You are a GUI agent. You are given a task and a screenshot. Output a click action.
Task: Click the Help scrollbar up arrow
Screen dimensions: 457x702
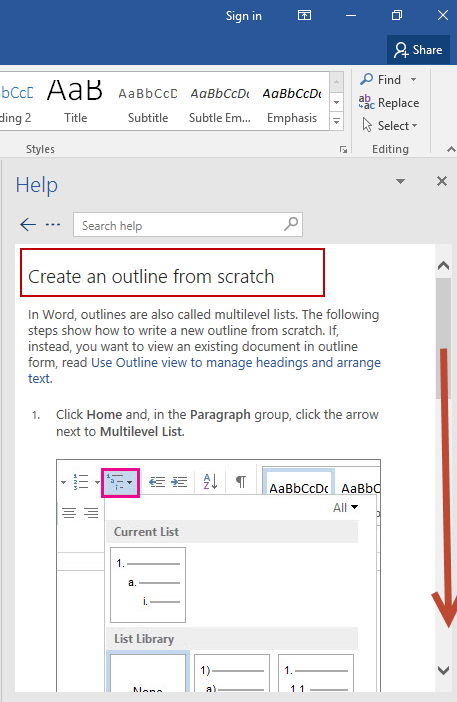(x=443, y=265)
